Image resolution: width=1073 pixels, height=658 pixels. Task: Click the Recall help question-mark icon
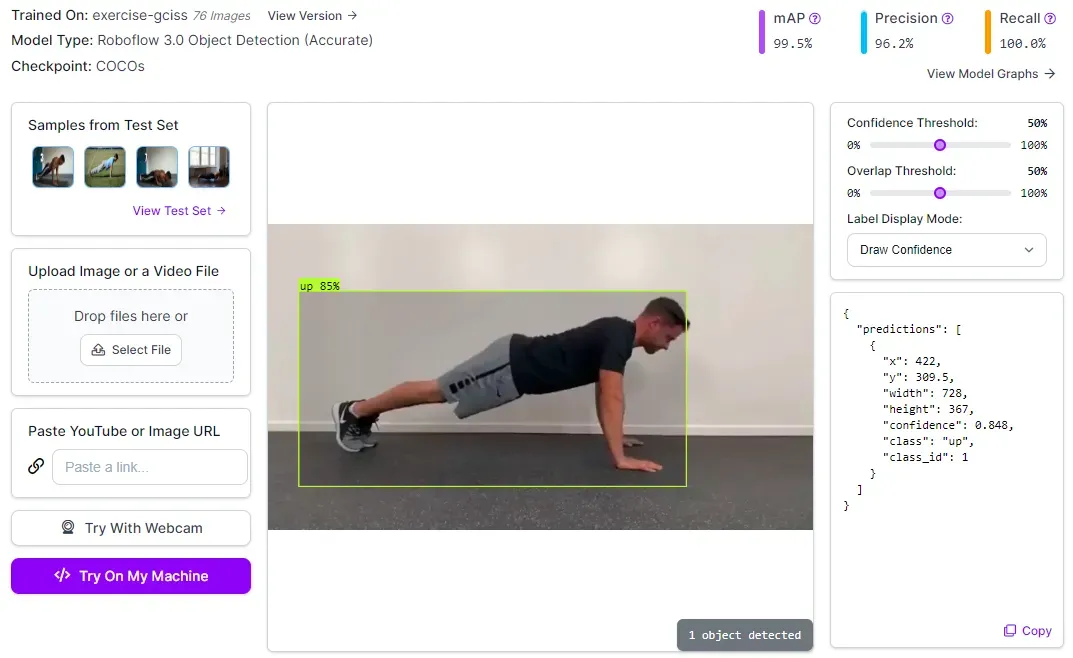pos(1050,18)
